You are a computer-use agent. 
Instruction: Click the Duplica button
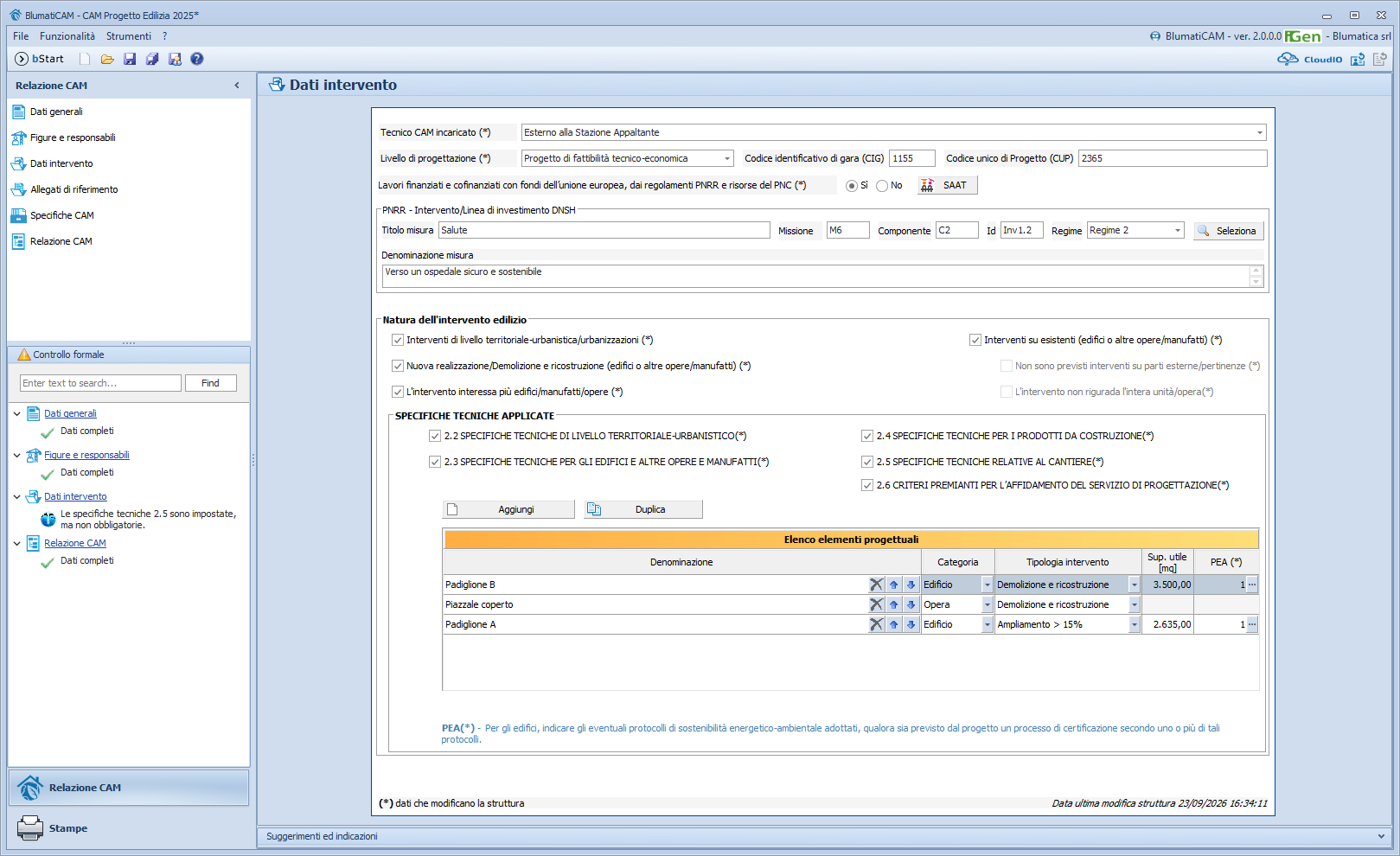pyautogui.click(x=643, y=509)
